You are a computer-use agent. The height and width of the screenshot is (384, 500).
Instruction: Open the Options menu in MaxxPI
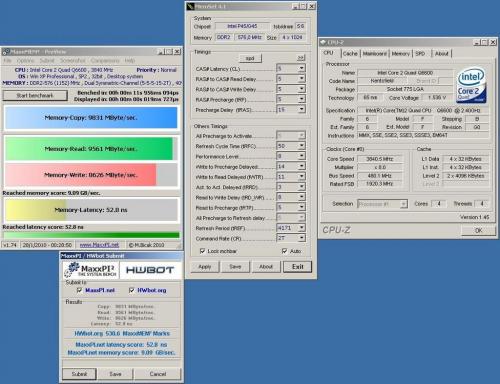(x=25, y=60)
